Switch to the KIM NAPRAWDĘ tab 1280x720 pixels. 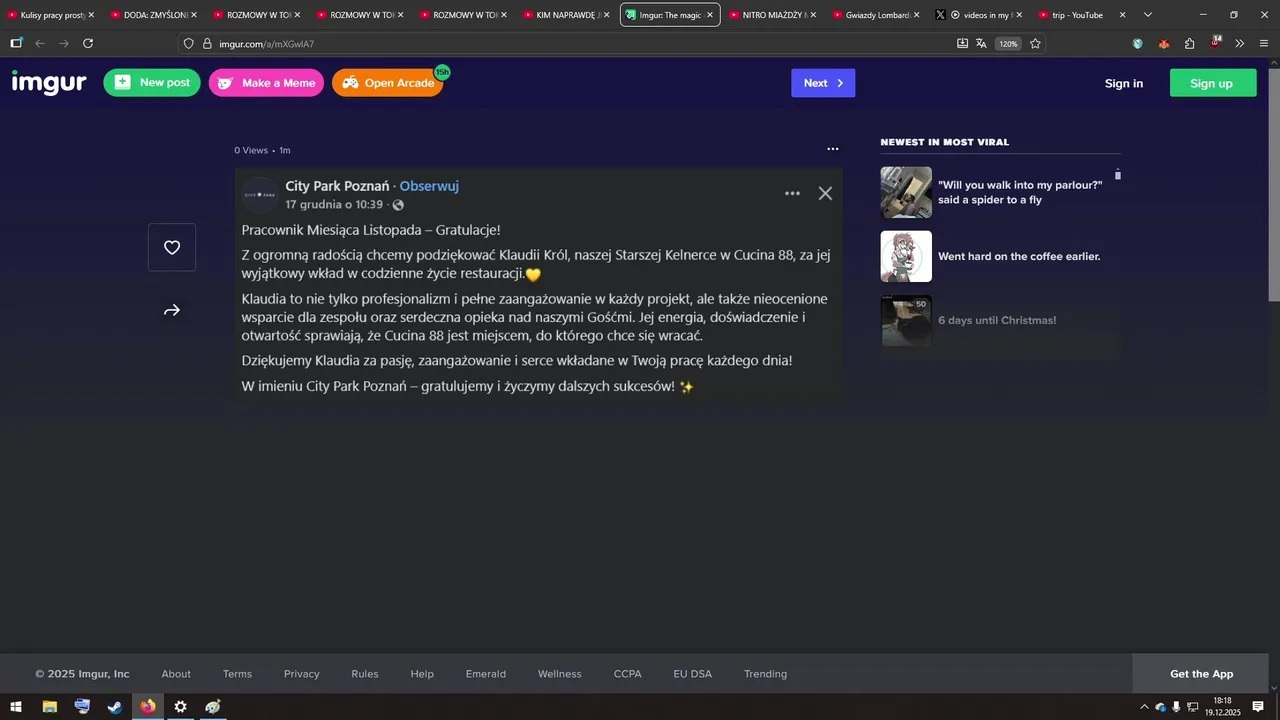(566, 15)
